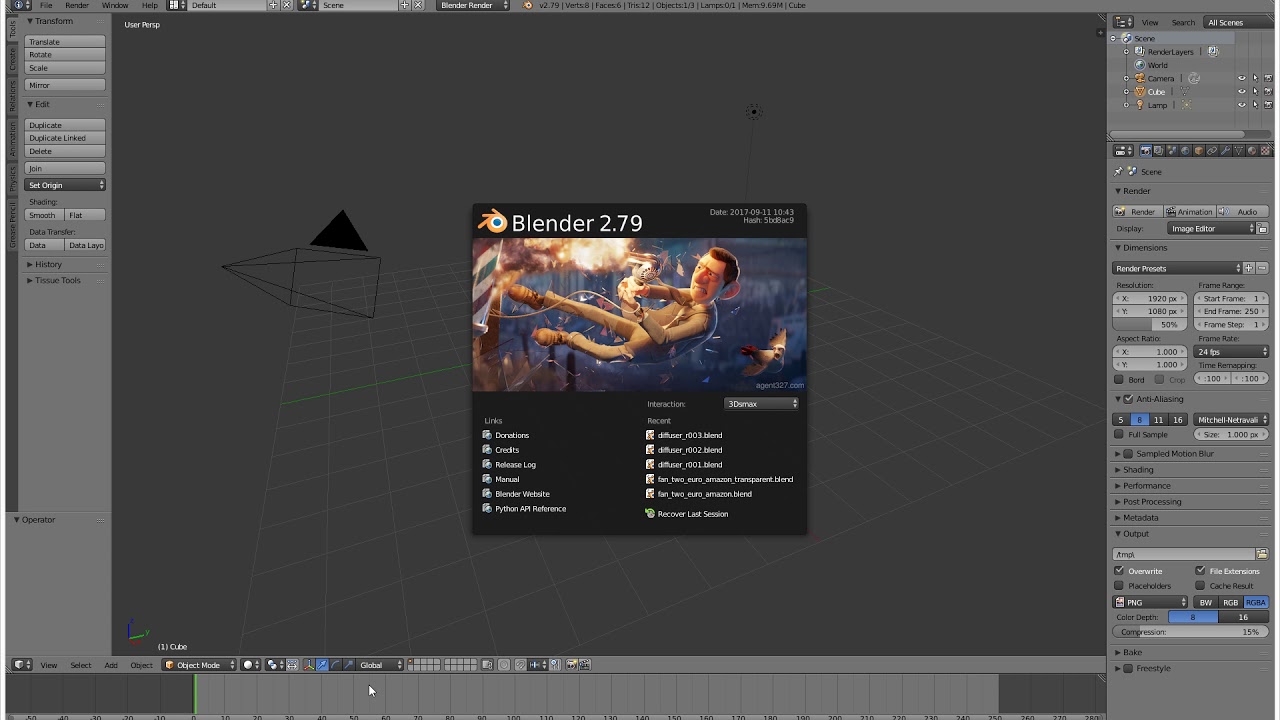Remove render preset with minus icon

point(1262,268)
